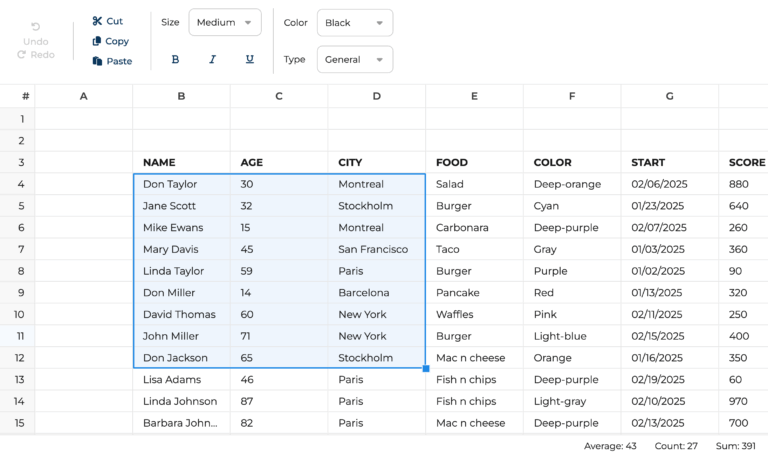Copy the selected cells

(x=110, y=41)
